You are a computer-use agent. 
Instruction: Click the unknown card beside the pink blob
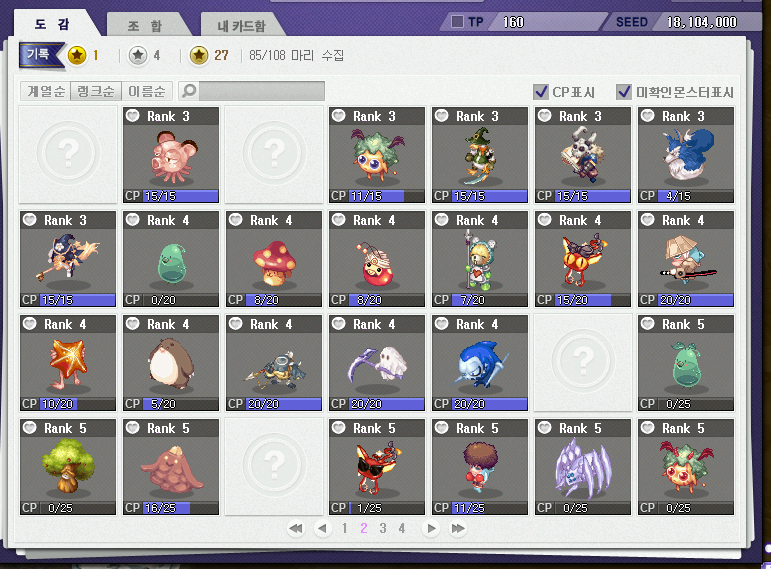(x=274, y=467)
